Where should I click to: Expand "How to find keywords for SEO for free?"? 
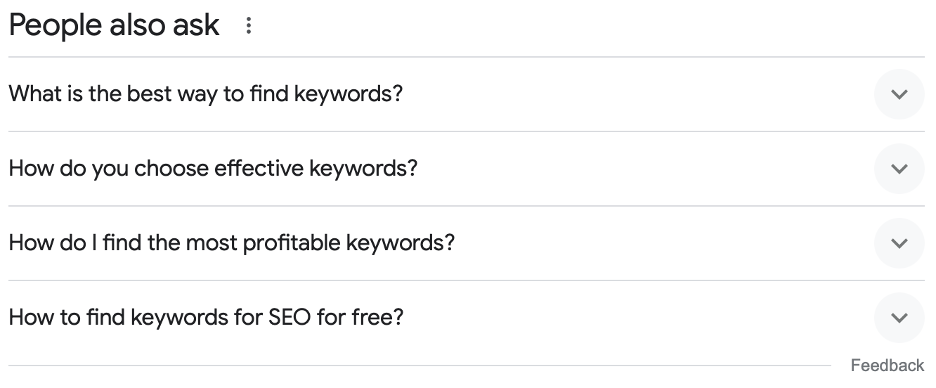[466, 318]
